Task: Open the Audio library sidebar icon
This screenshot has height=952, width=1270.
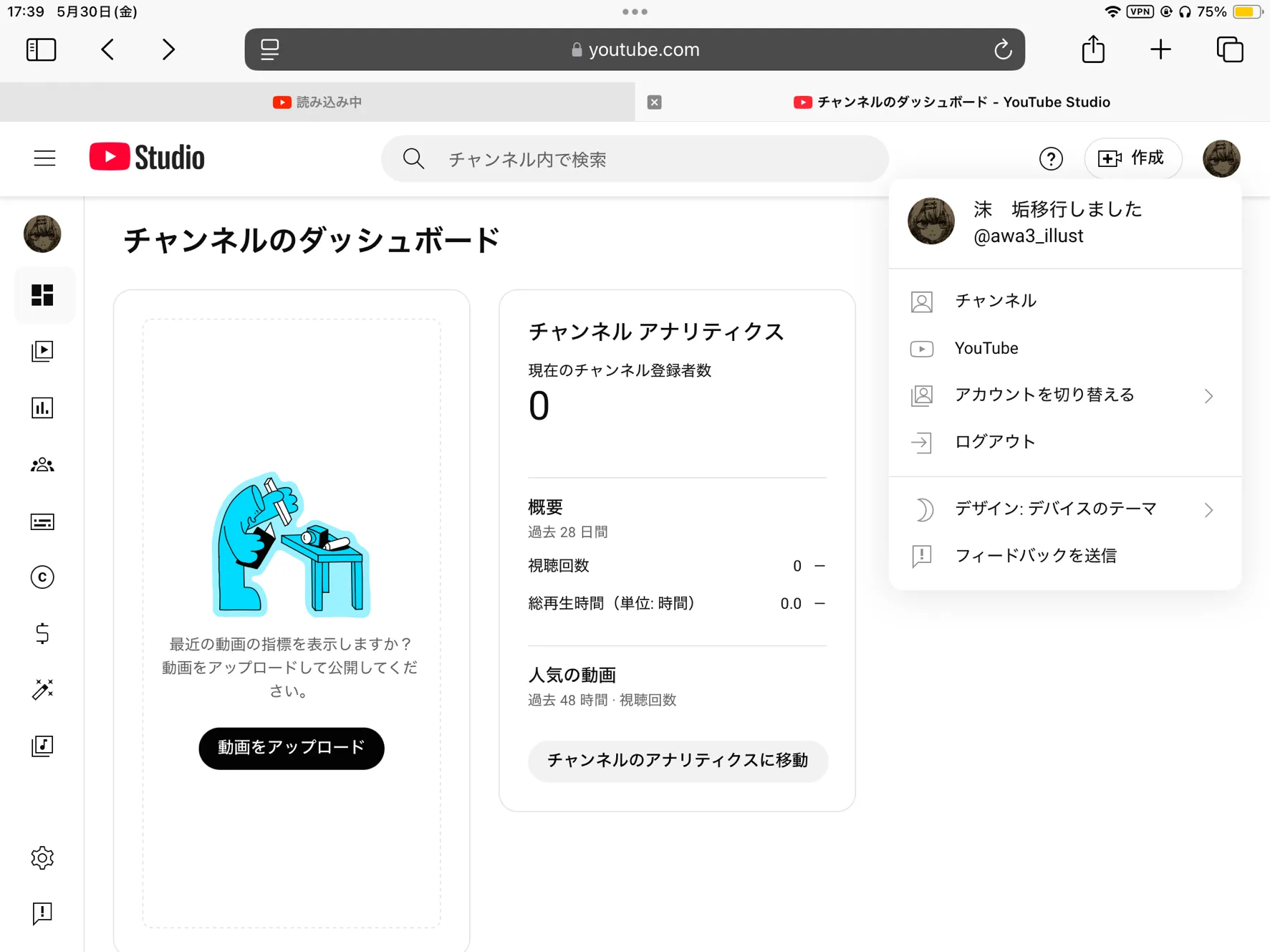Action: click(x=42, y=746)
